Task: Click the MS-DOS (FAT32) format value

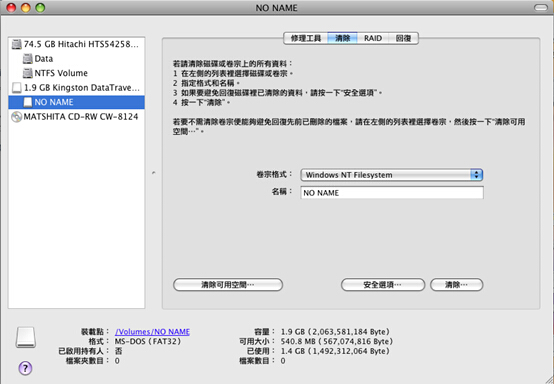Action: coord(148,342)
